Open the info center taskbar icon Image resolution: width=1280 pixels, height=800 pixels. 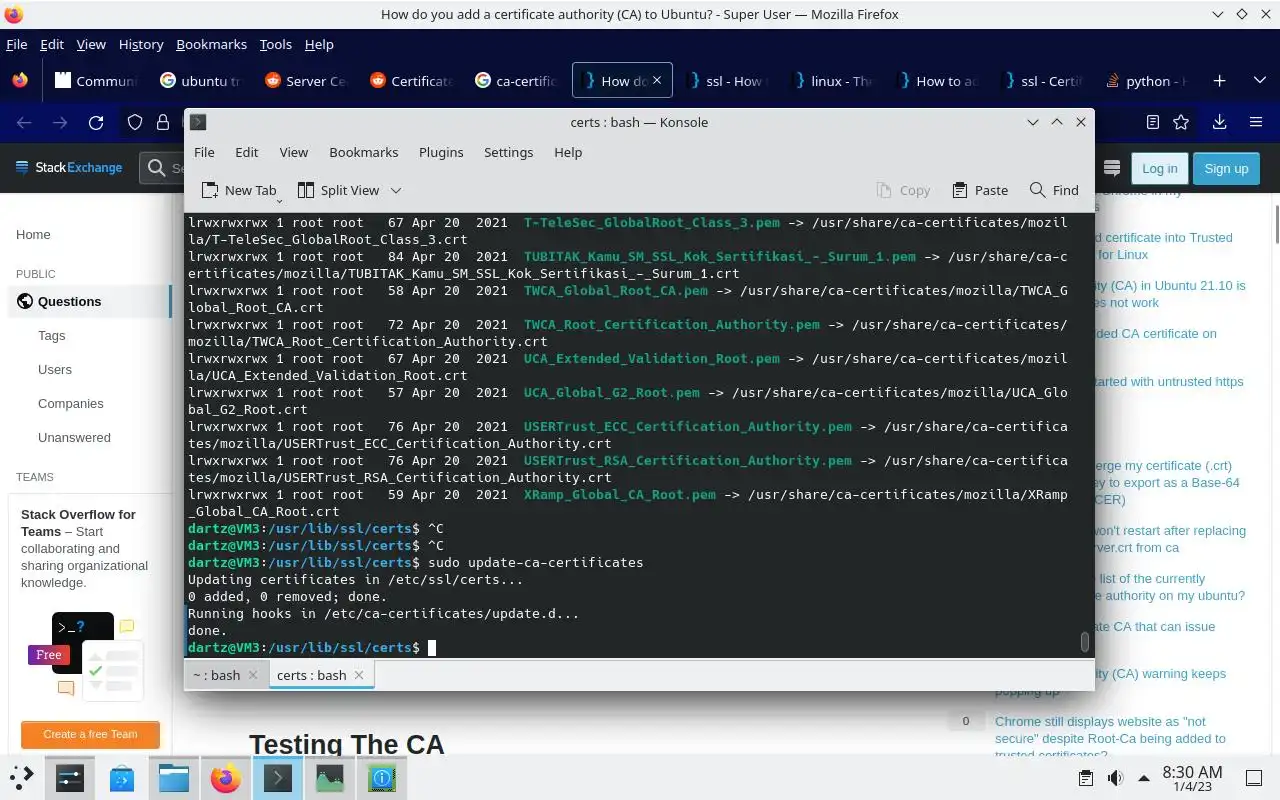tap(382, 778)
